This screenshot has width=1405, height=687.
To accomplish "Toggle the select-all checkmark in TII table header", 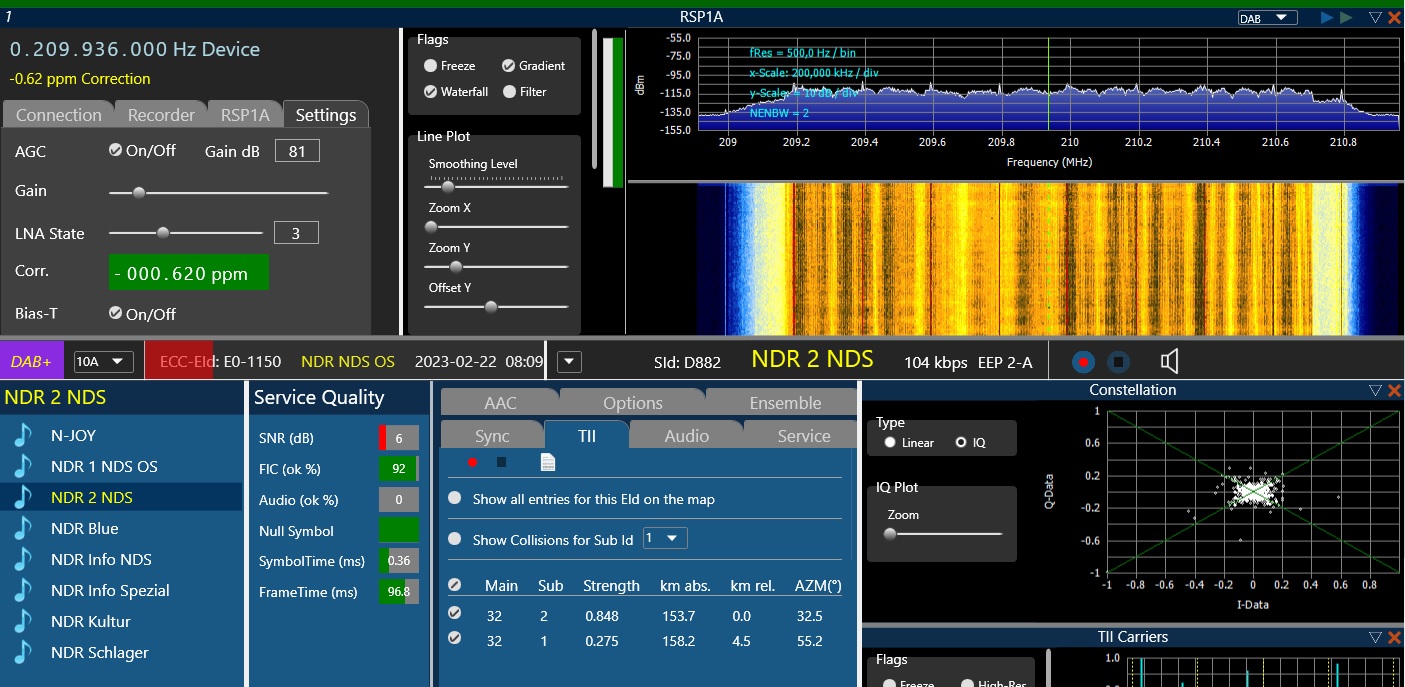I will [455, 584].
